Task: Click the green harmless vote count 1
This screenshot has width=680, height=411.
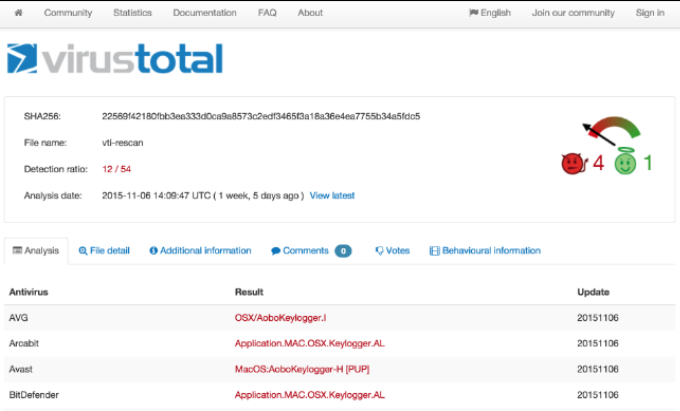Action: [648, 163]
